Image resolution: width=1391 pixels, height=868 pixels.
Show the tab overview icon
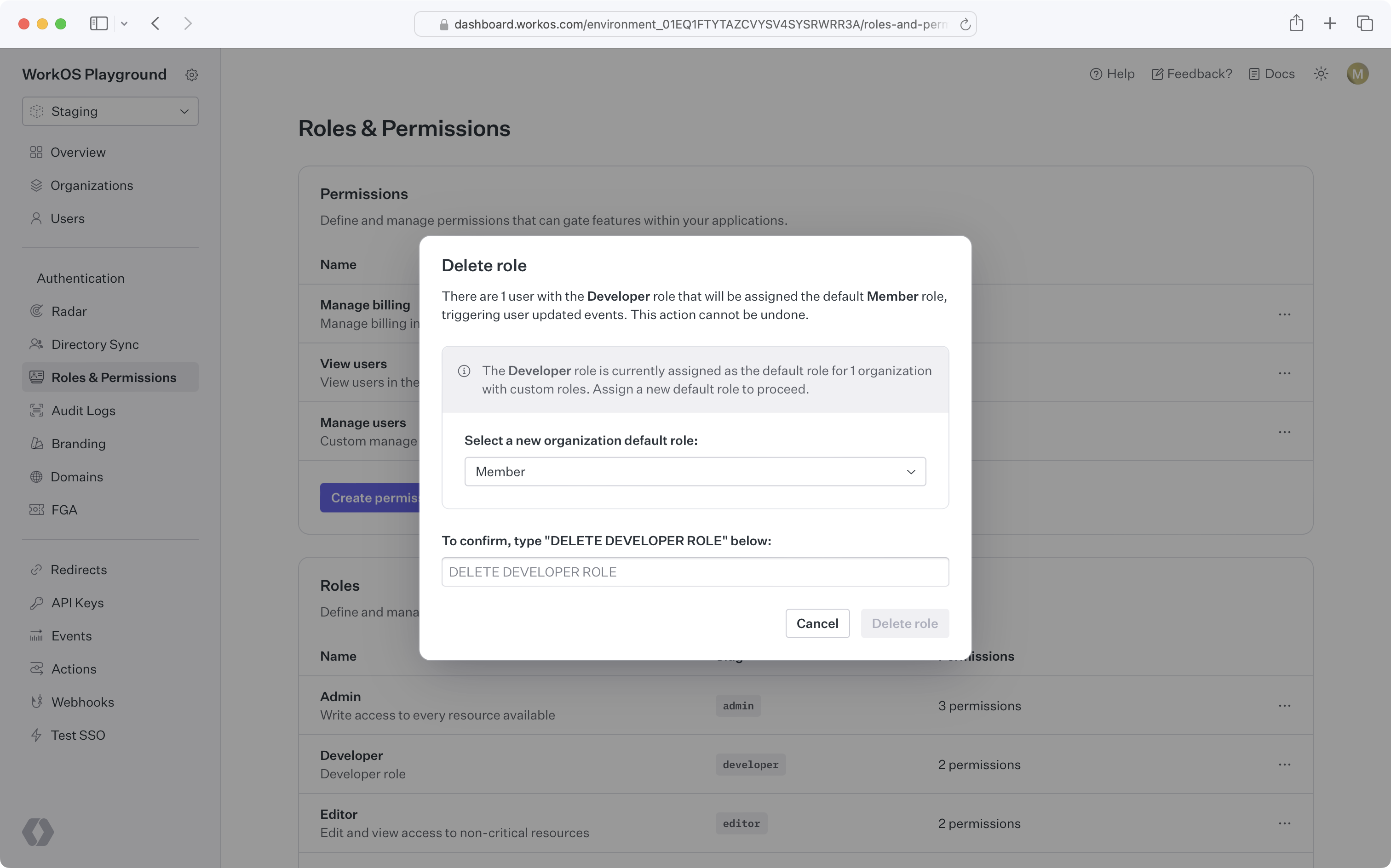(x=1365, y=23)
